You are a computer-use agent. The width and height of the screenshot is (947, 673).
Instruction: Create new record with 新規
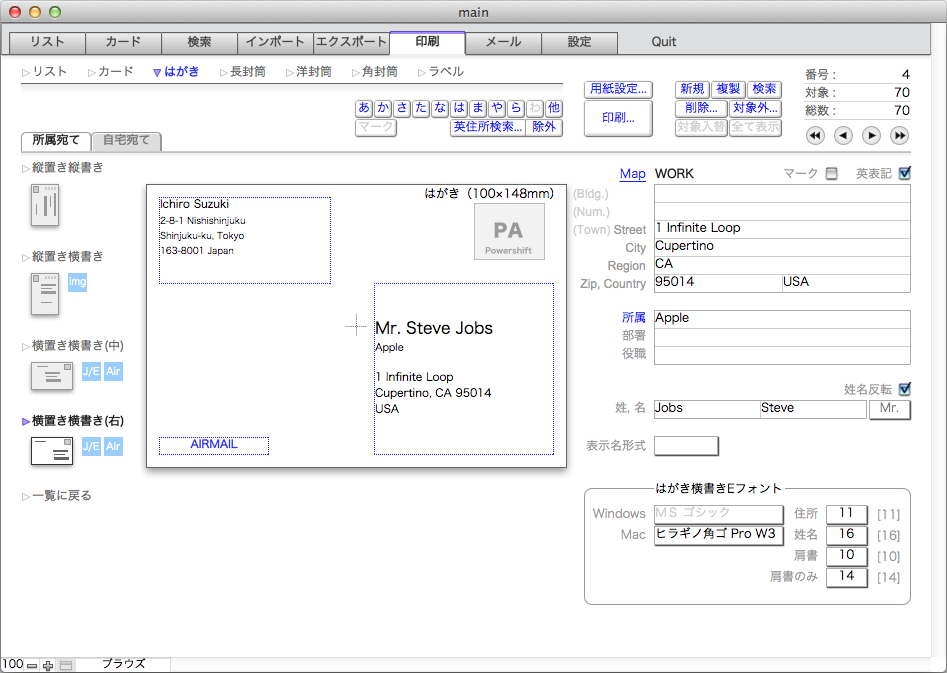(x=692, y=89)
